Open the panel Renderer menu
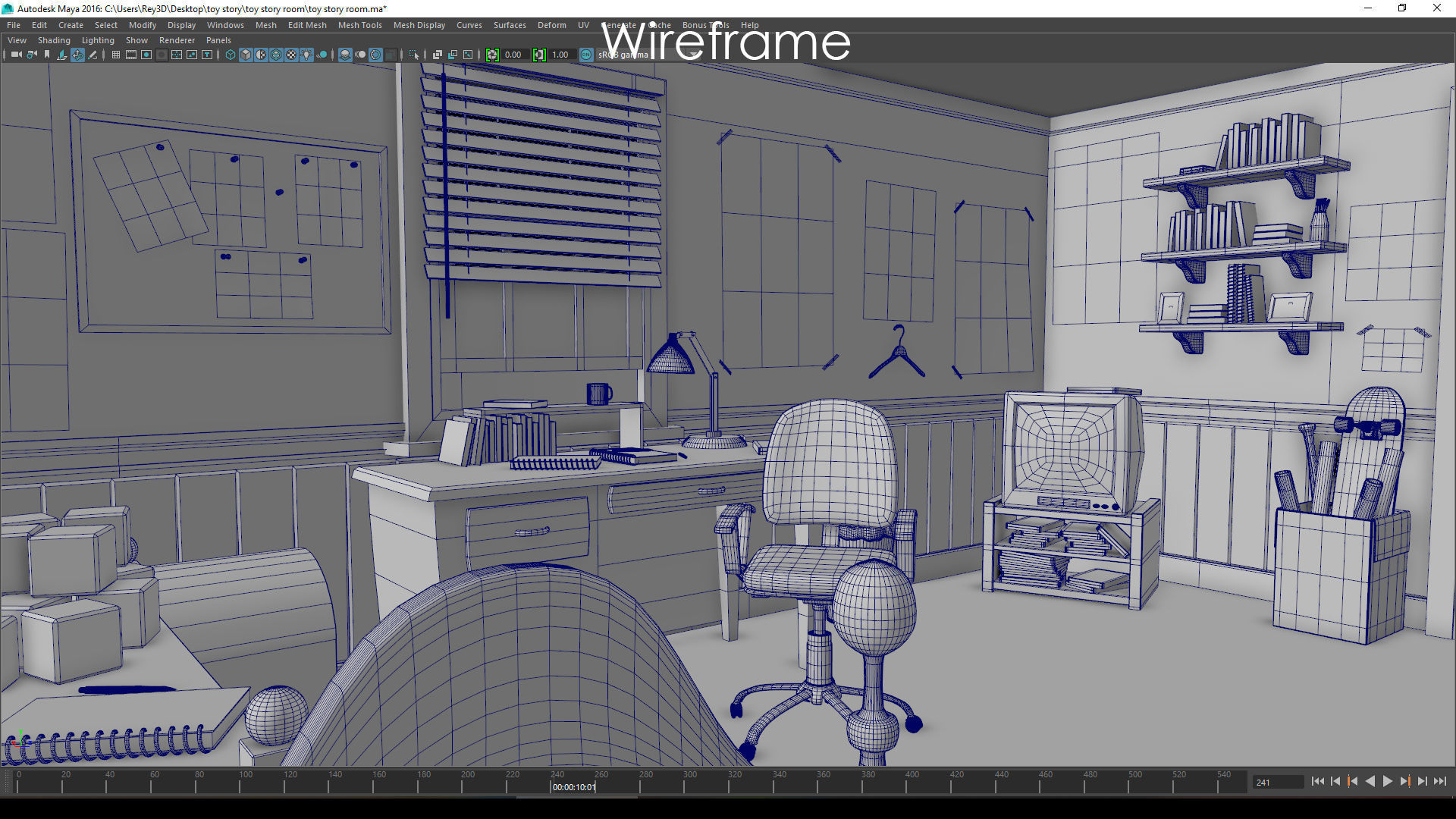The width and height of the screenshot is (1456, 819). pos(177,40)
